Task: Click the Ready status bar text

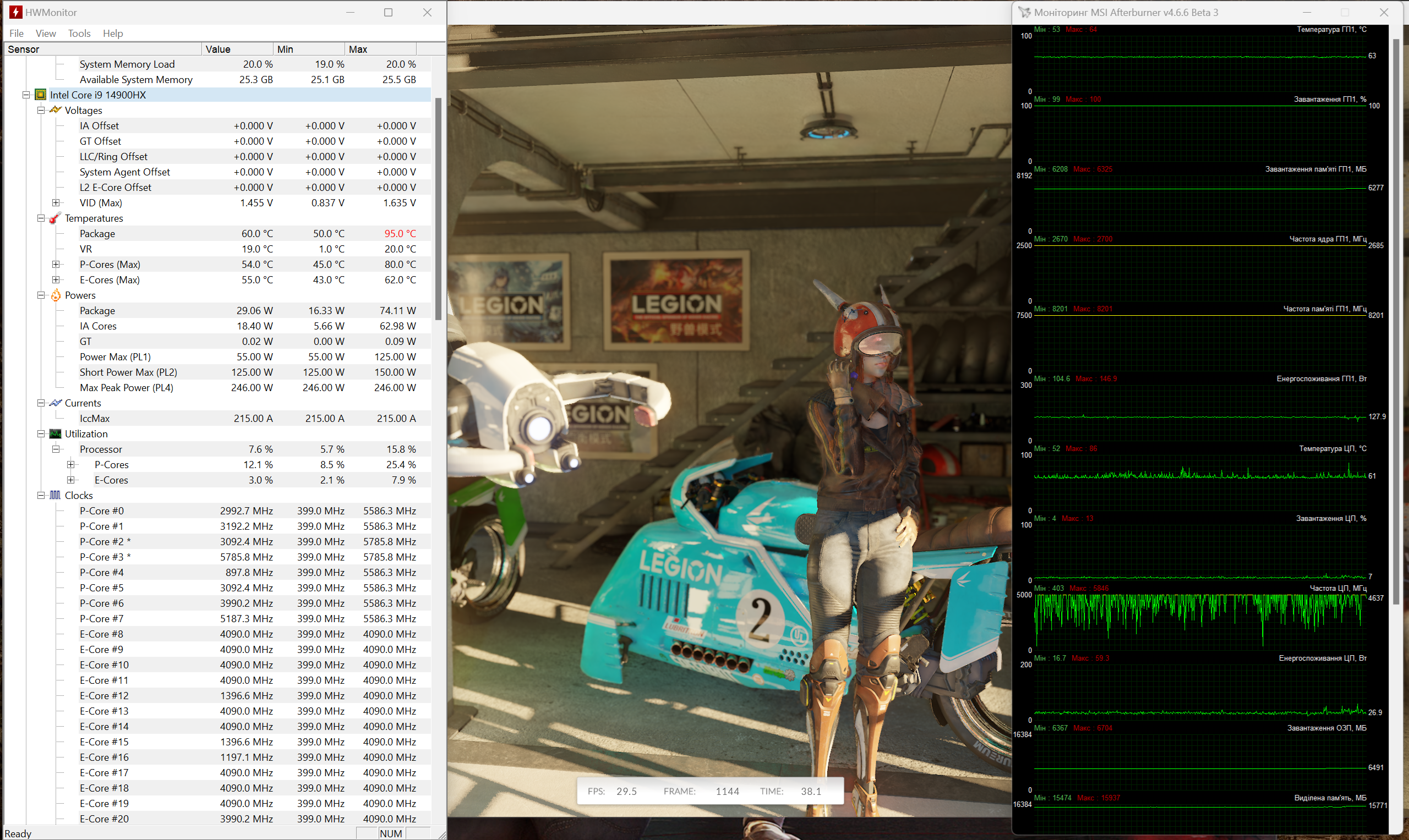Action: point(18,833)
